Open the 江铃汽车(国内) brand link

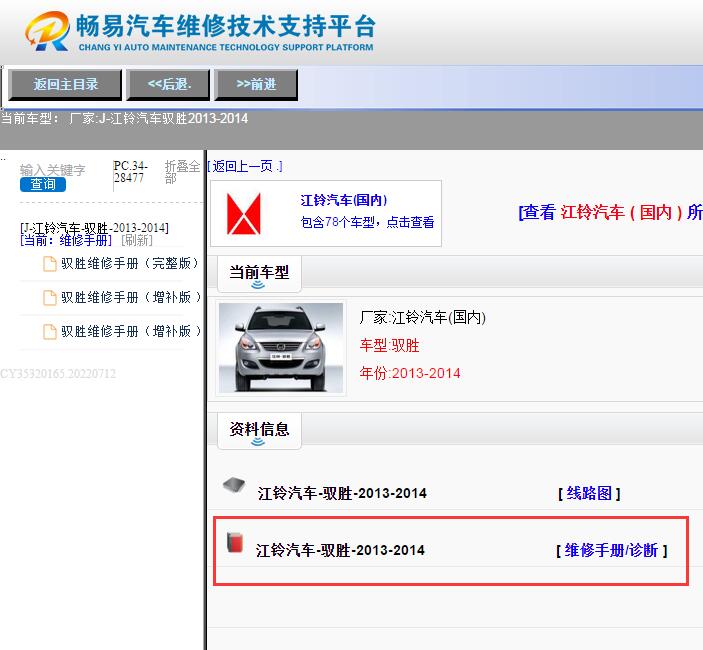[x=343, y=200]
